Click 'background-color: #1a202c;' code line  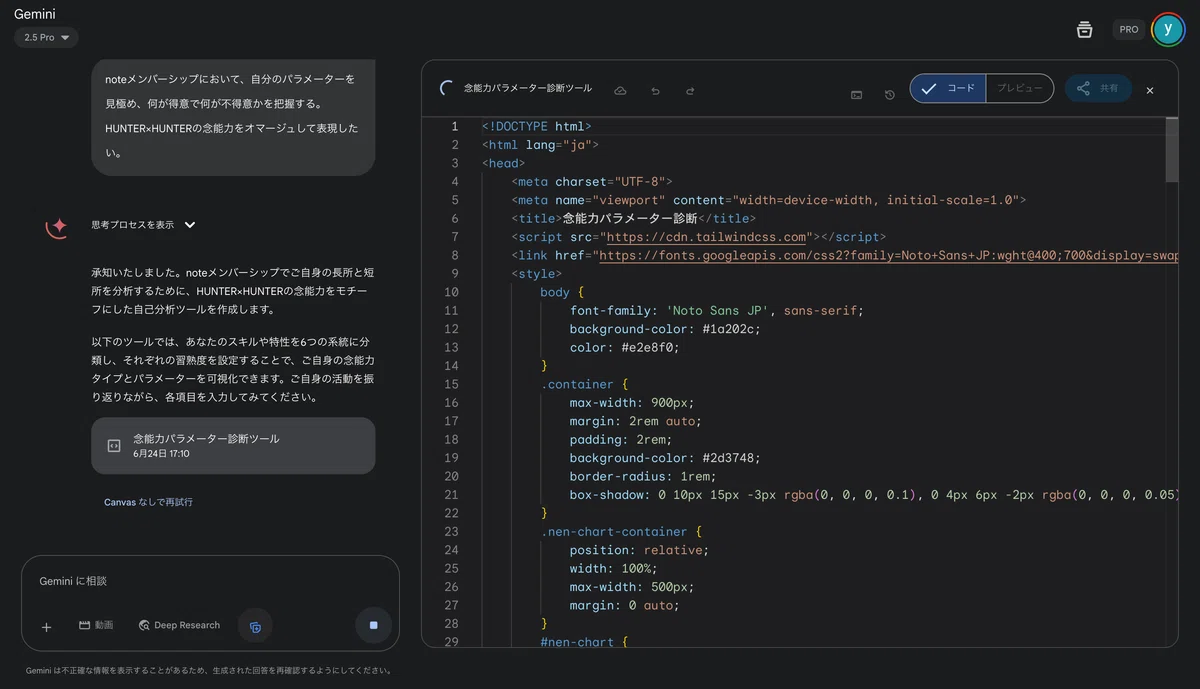point(665,329)
